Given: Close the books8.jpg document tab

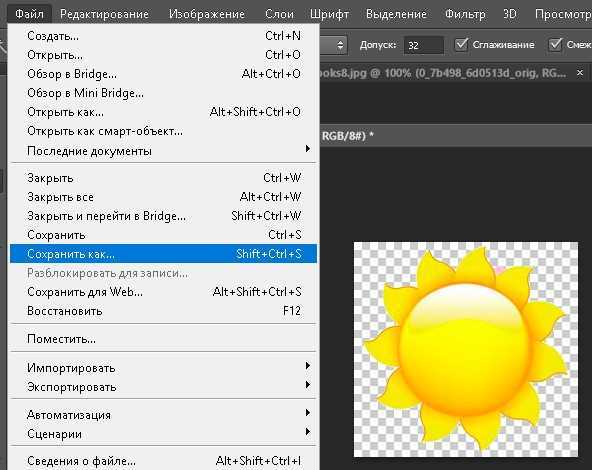Looking at the screenshot, I should click(x=580, y=72).
